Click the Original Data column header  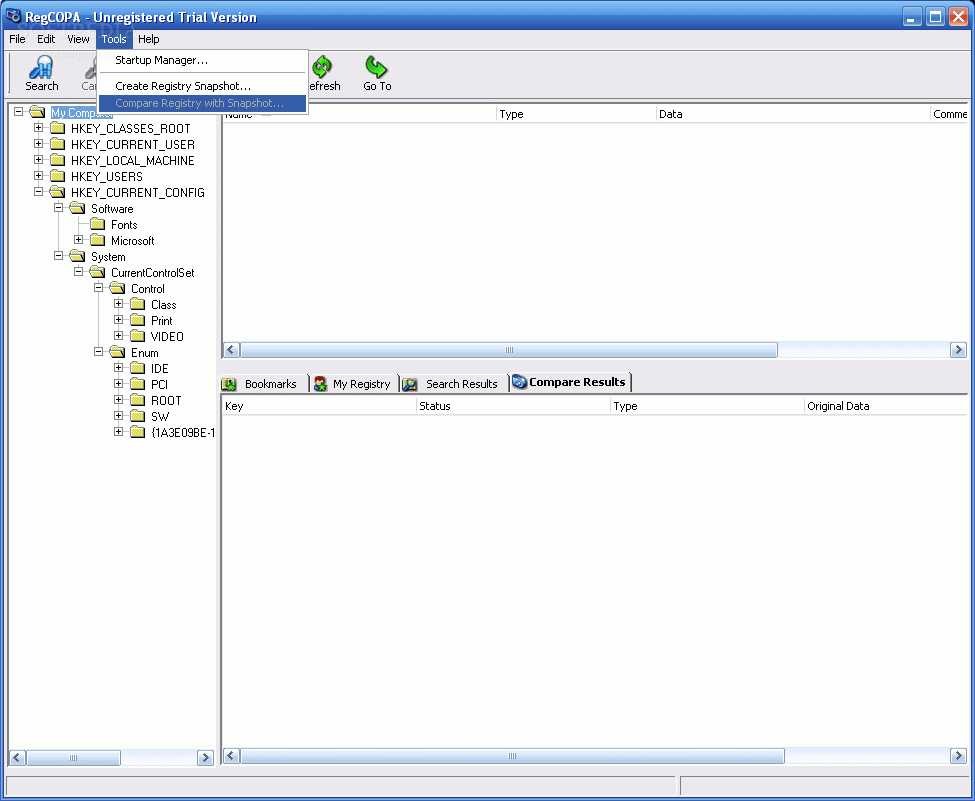885,406
